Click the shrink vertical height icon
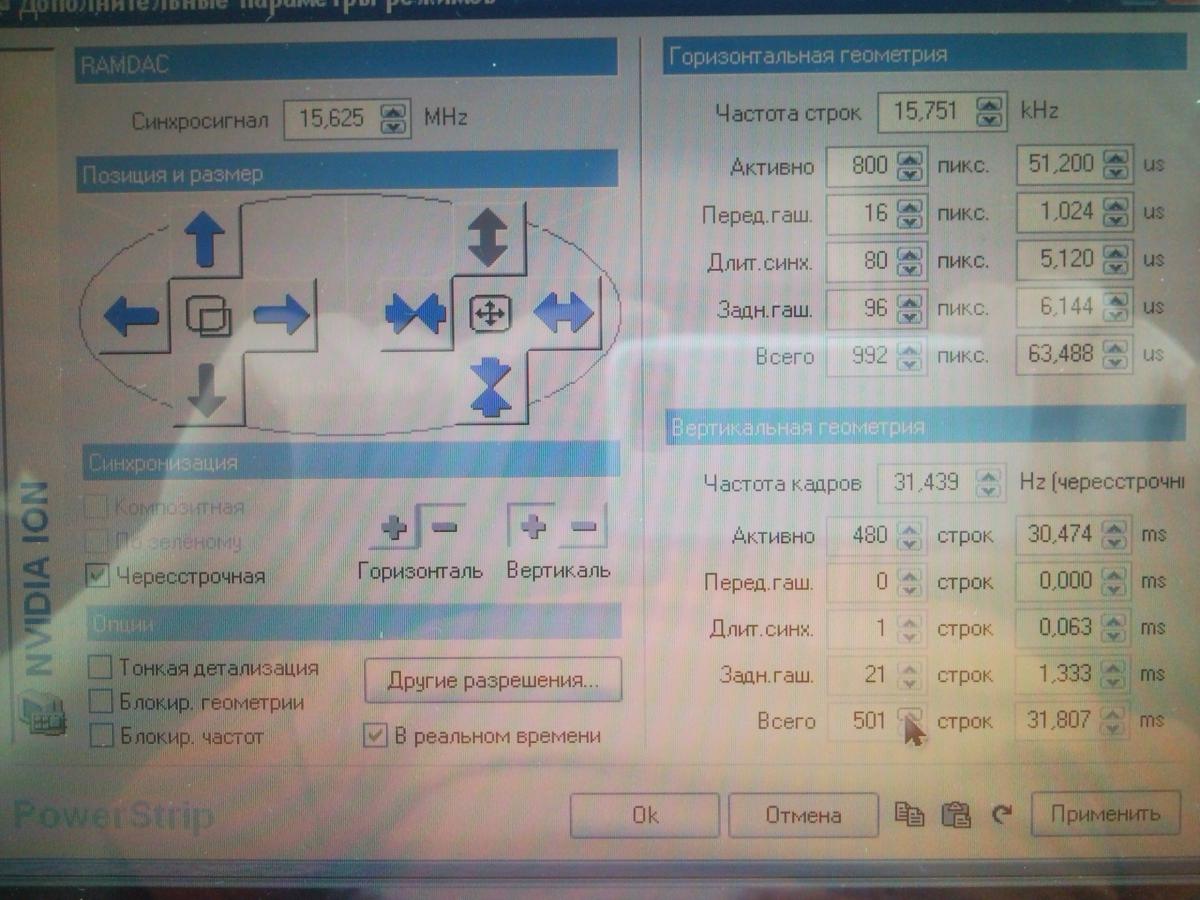The width and height of the screenshot is (1200, 900). (x=490, y=386)
